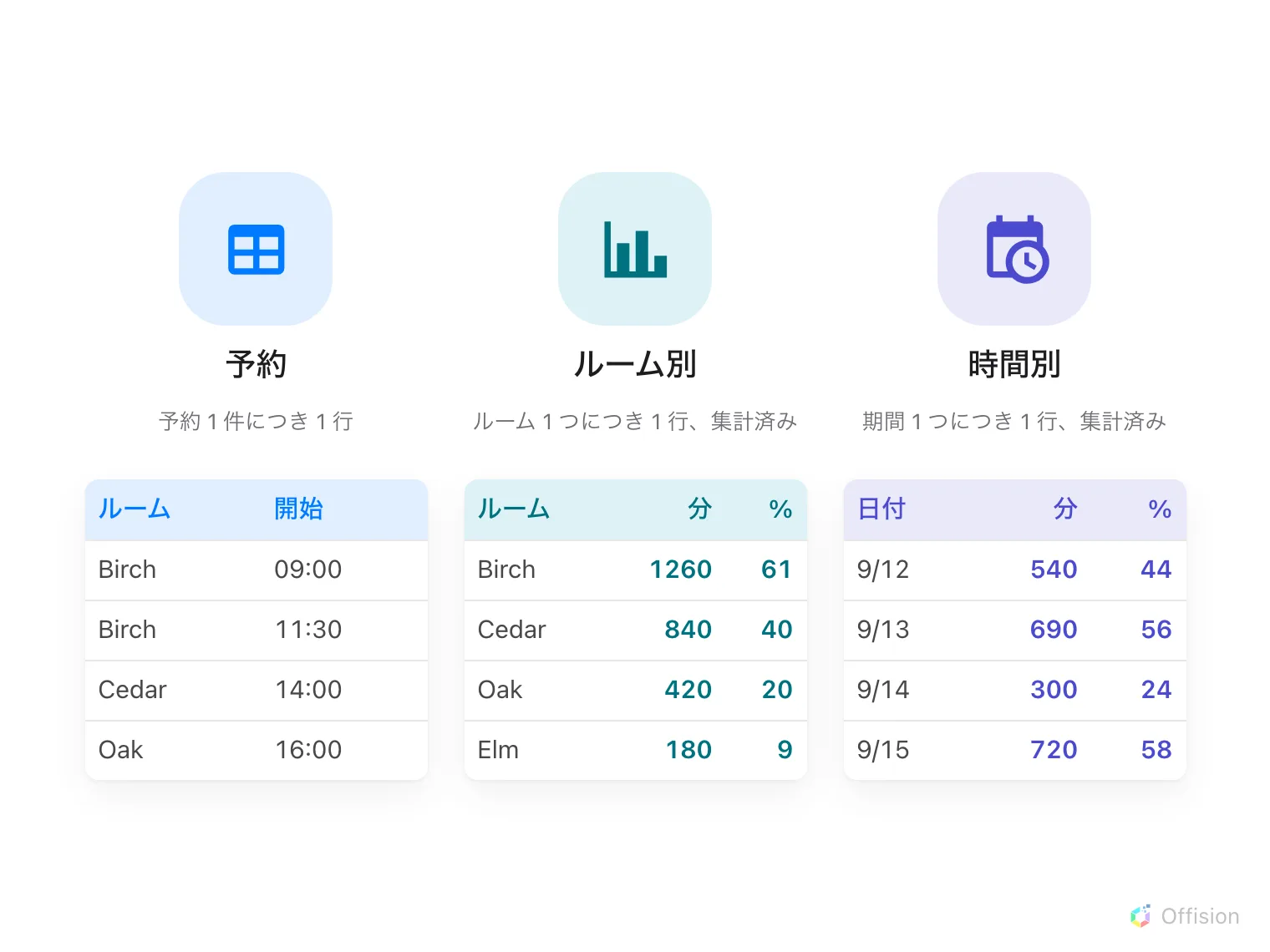The width and height of the screenshot is (1270, 952).
Task: Click the subtitle ルーム１つにつき１行、集計済み
Action: coord(635,421)
